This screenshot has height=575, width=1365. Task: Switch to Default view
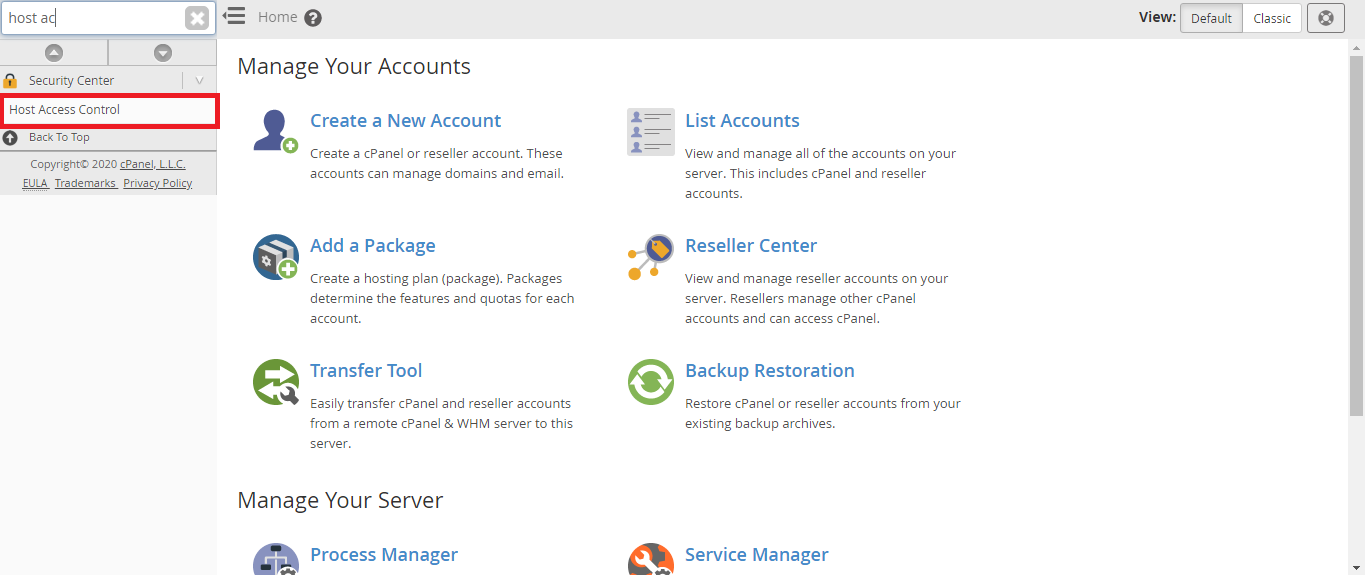[1211, 18]
